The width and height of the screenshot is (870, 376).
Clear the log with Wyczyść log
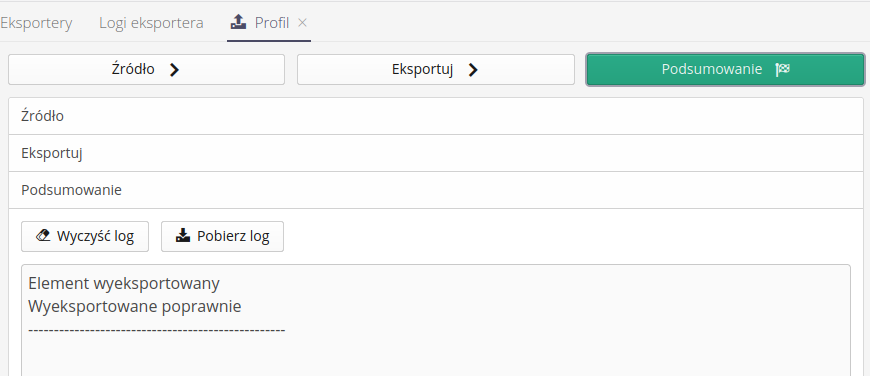[x=85, y=236]
